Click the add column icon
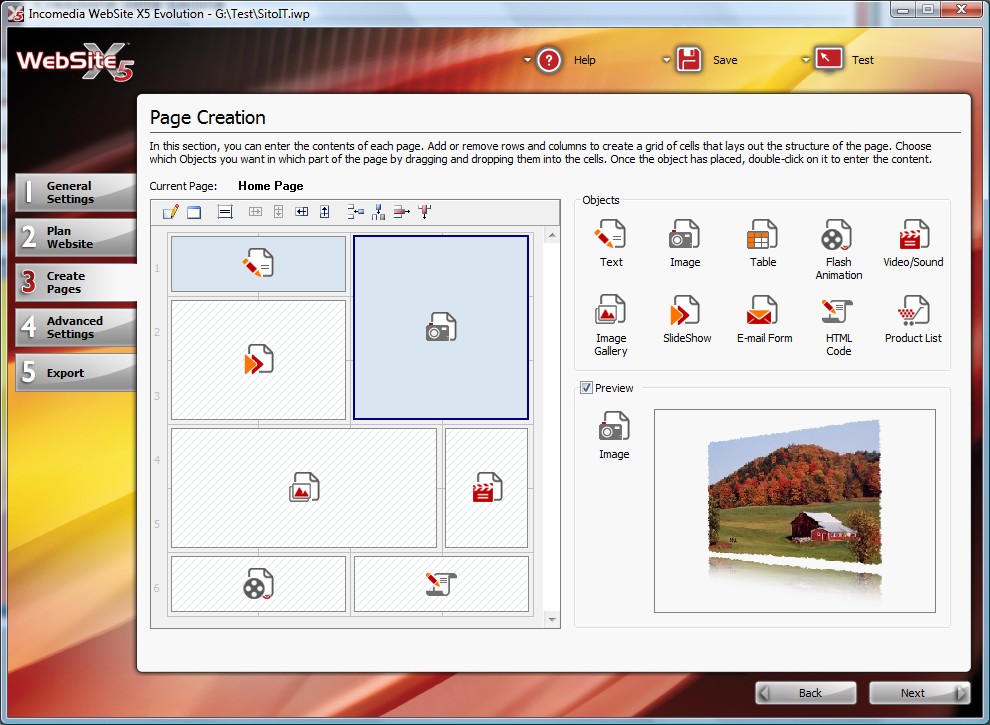This screenshot has height=725, width=990. [x=378, y=212]
